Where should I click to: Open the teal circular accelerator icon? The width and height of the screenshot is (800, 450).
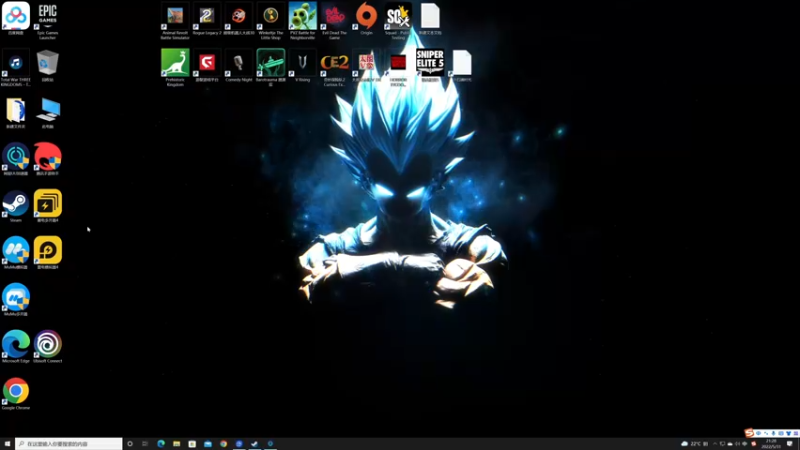point(16,159)
